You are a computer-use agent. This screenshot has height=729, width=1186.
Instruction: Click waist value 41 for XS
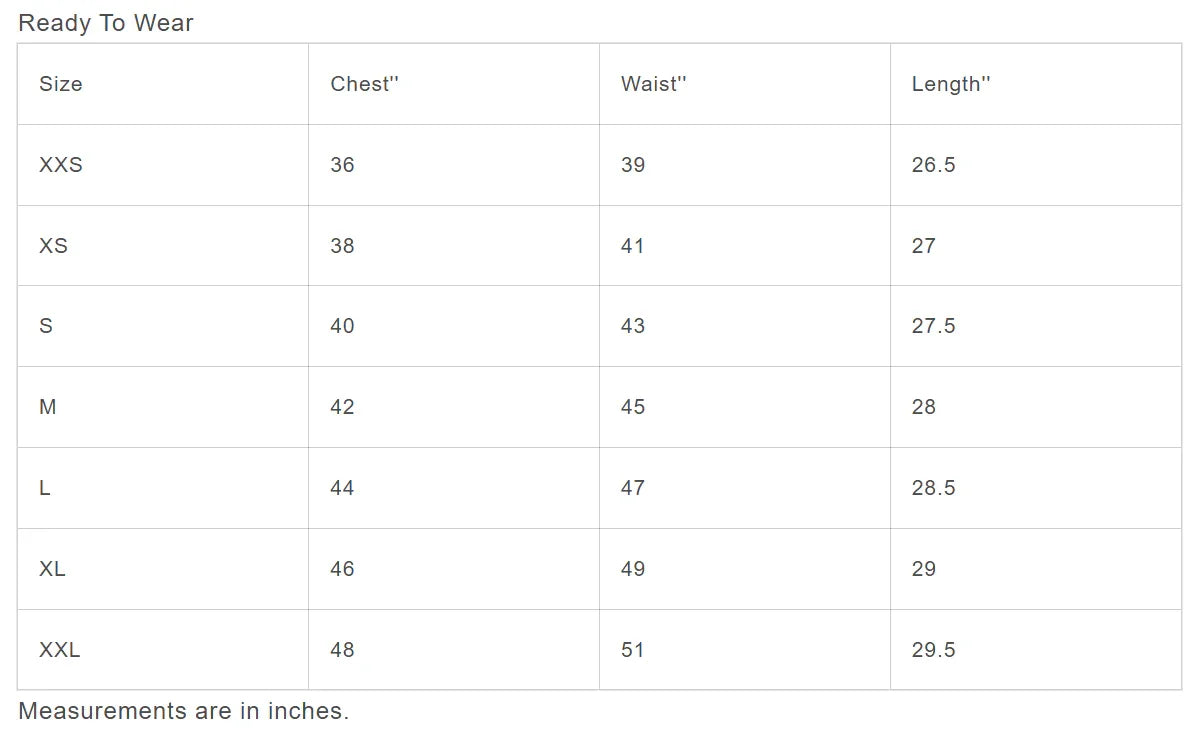633,246
